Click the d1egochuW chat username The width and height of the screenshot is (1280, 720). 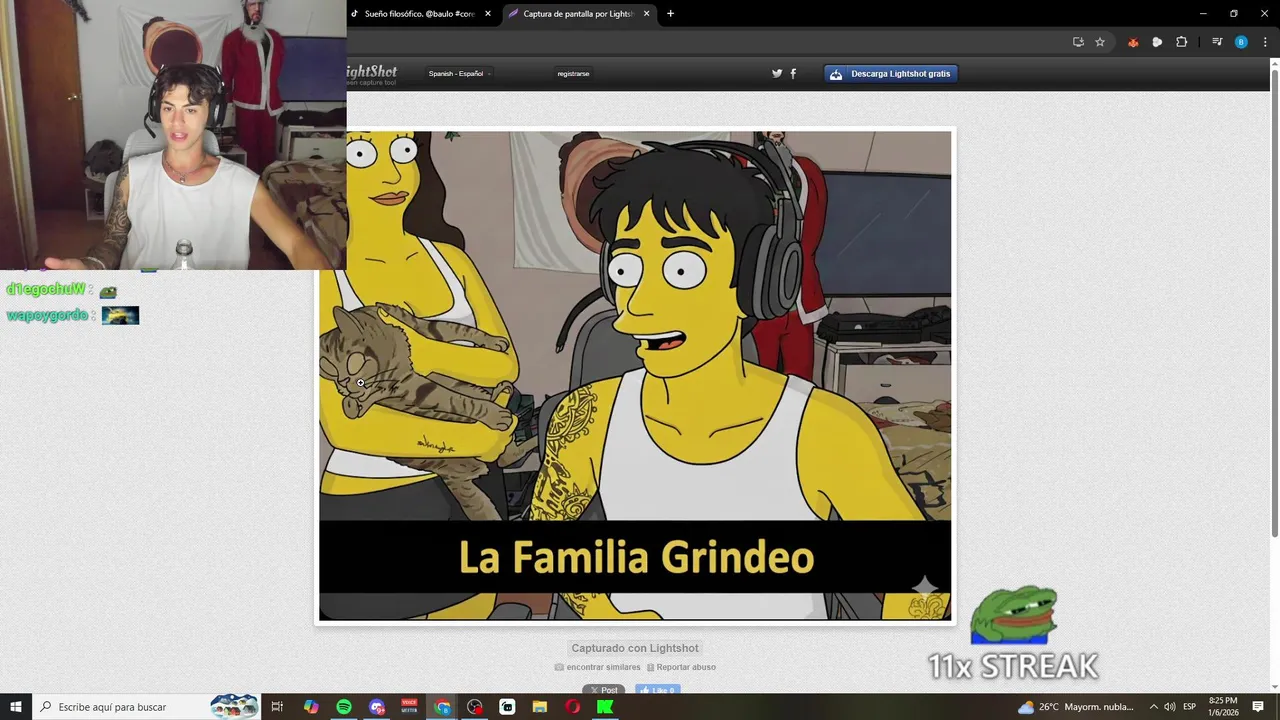coord(46,290)
